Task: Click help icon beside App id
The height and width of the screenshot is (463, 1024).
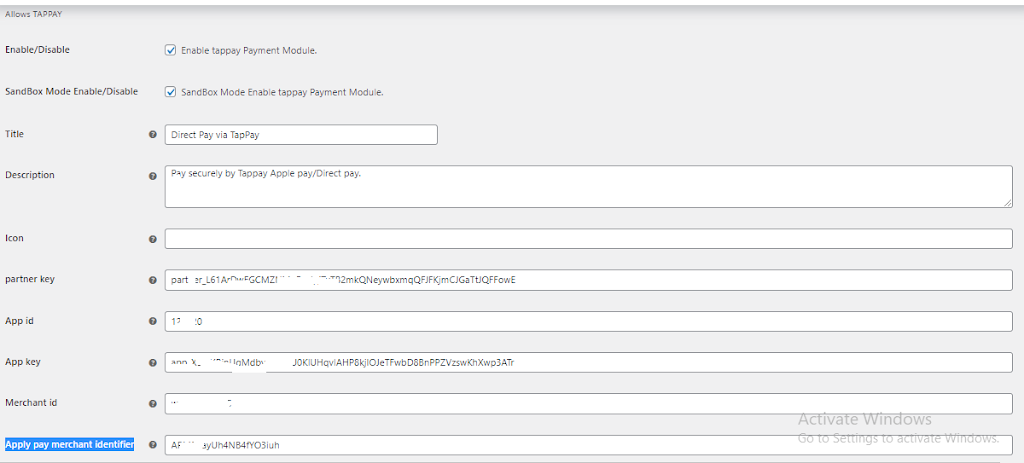Action: click(x=153, y=322)
